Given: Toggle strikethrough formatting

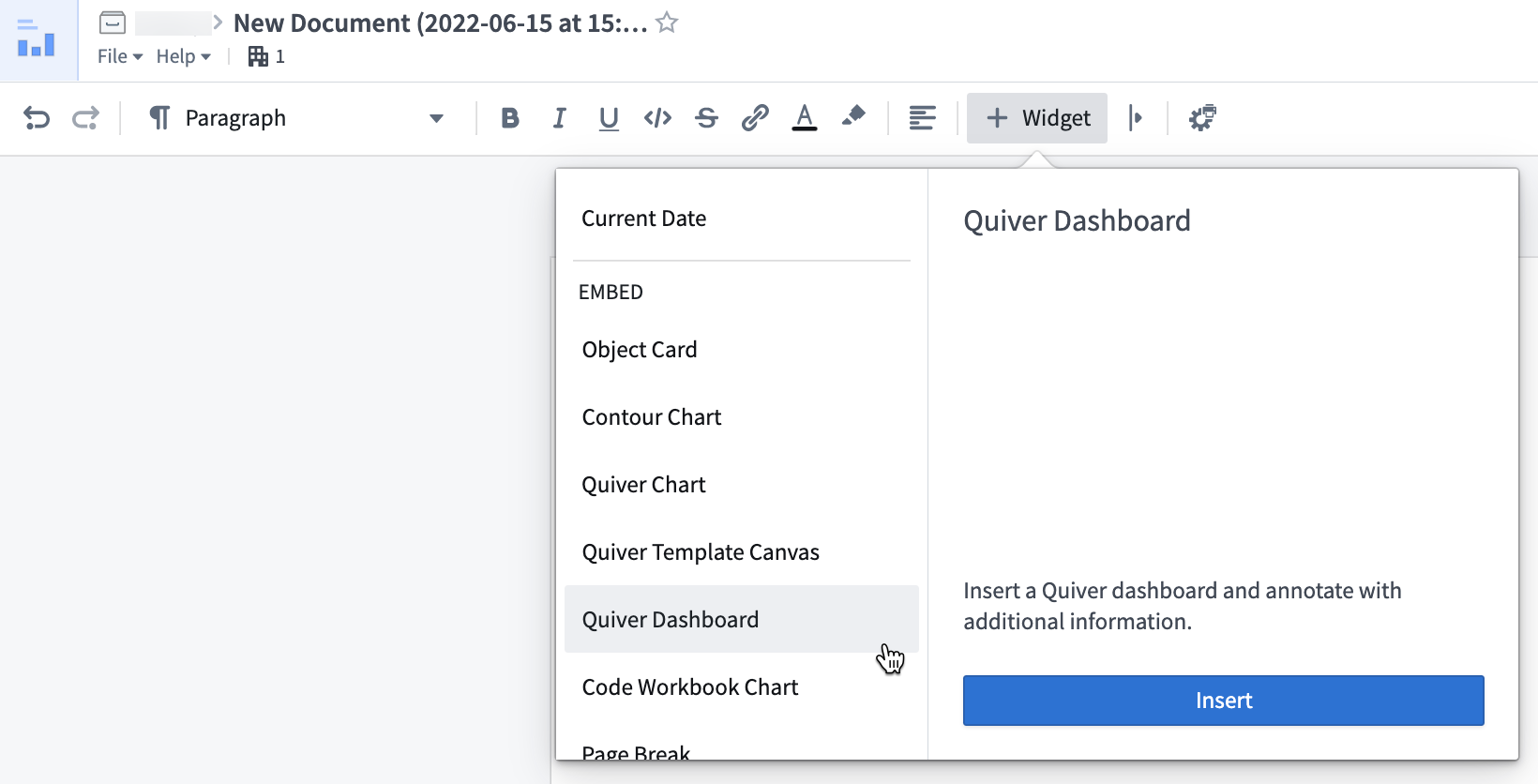Looking at the screenshot, I should [x=706, y=118].
